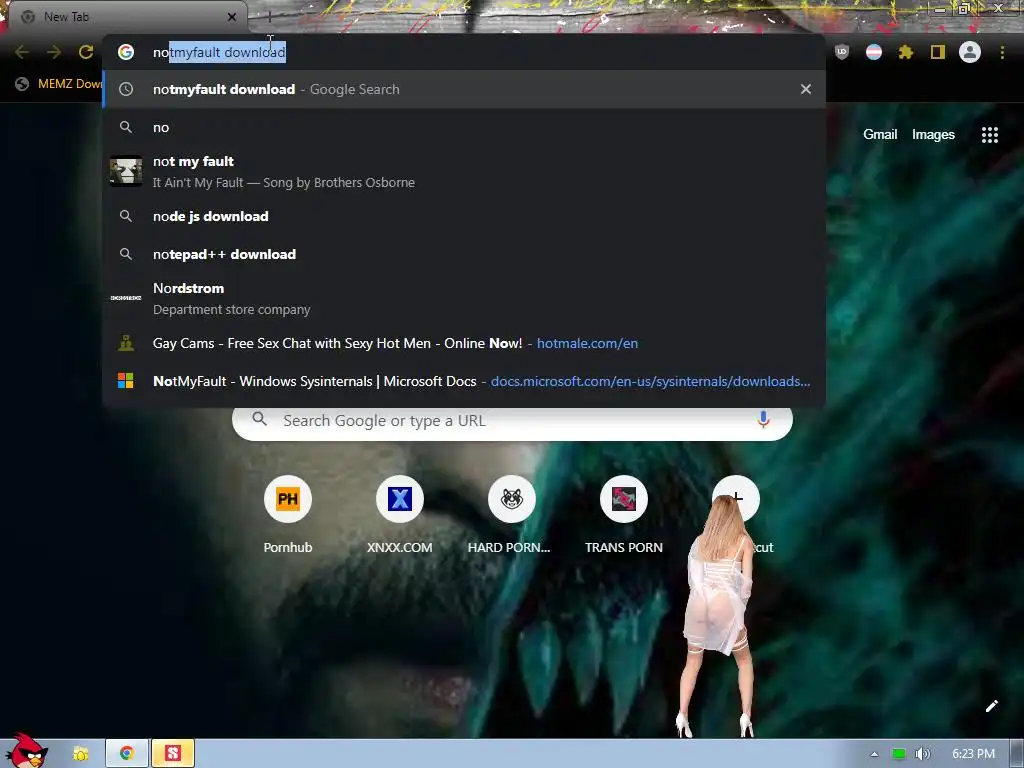
Task: Click the Google G icon in the address bar
Action: pos(126,52)
